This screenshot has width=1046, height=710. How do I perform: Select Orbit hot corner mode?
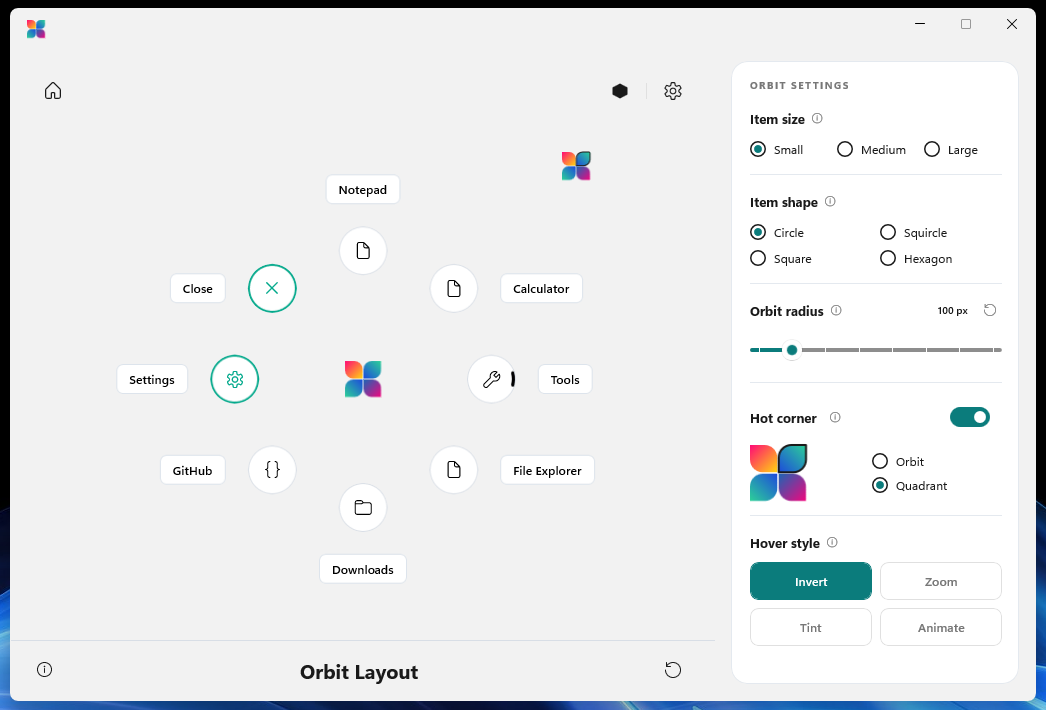898,461
